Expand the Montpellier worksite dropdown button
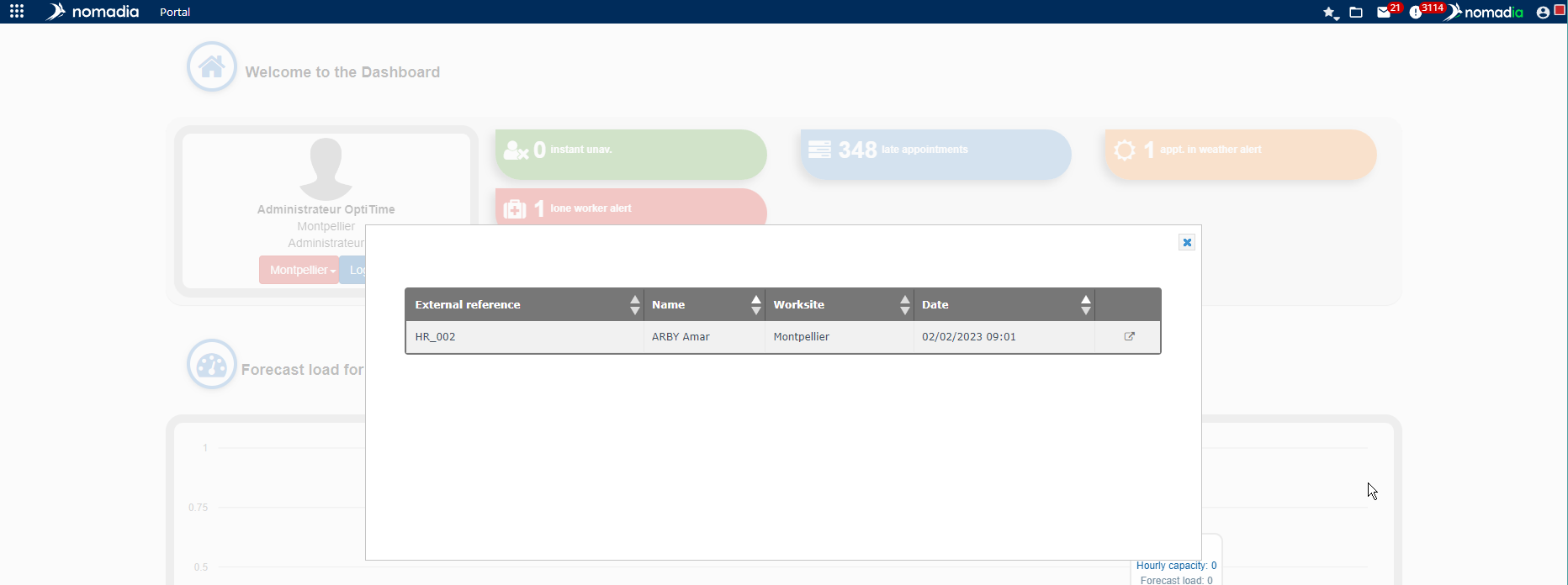This screenshot has height=585, width=1568. (x=299, y=271)
